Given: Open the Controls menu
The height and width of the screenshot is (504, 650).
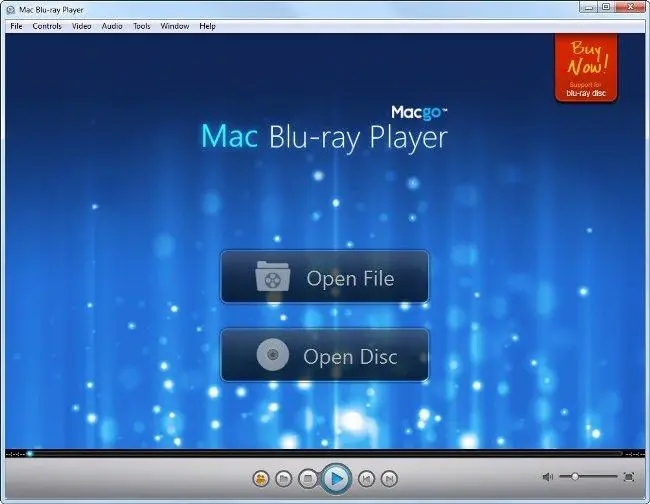Looking at the screenshot, I should click(47, 26).
